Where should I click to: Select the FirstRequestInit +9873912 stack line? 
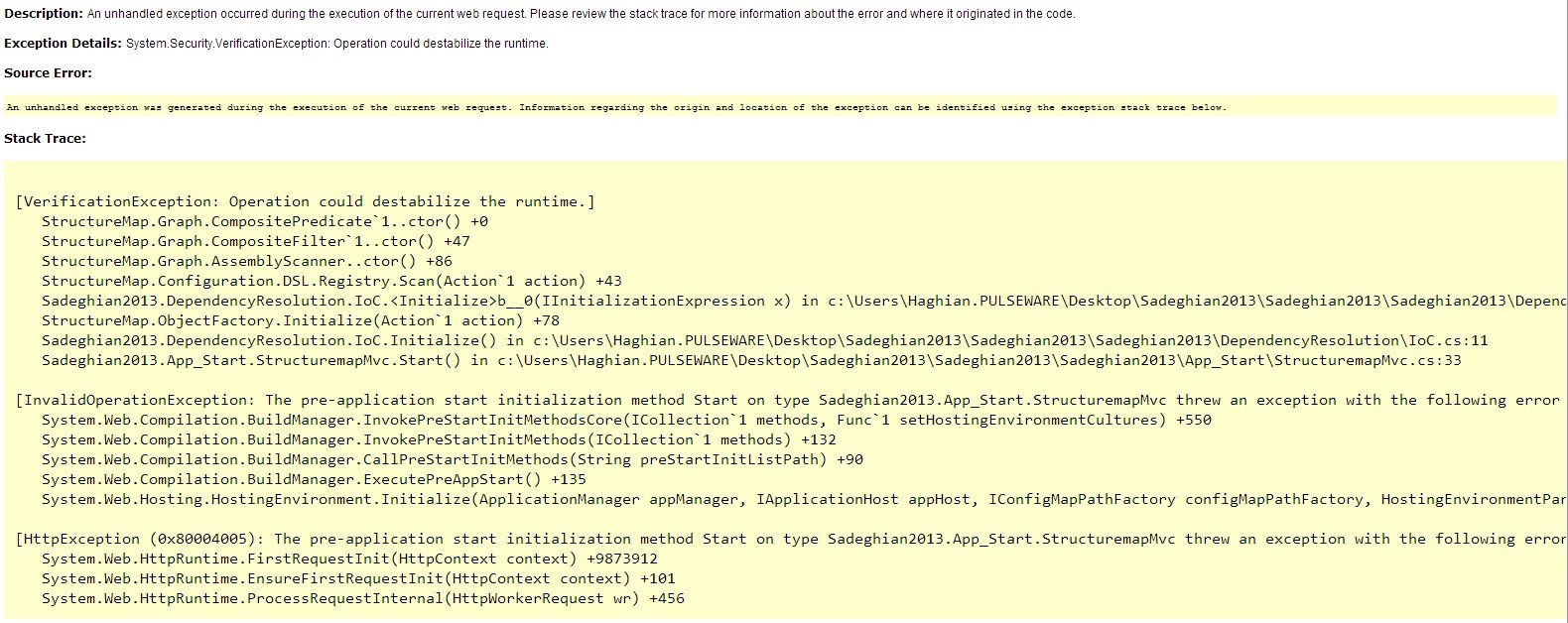click(348, 559)
